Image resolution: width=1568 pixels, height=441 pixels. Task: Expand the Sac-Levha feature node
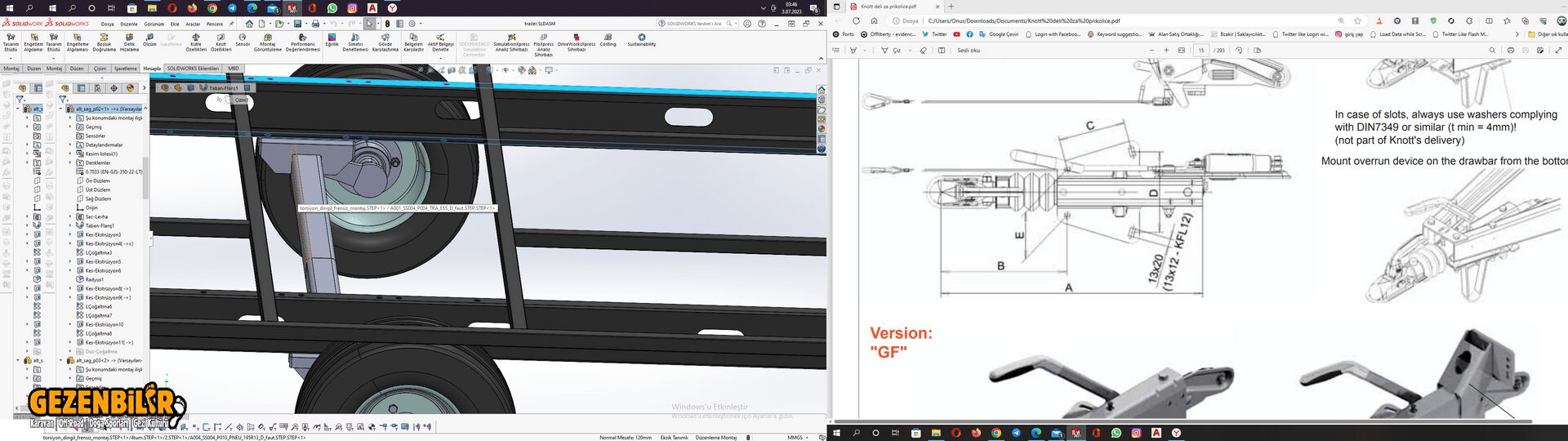pyautogui.click(x=70, y=217)
